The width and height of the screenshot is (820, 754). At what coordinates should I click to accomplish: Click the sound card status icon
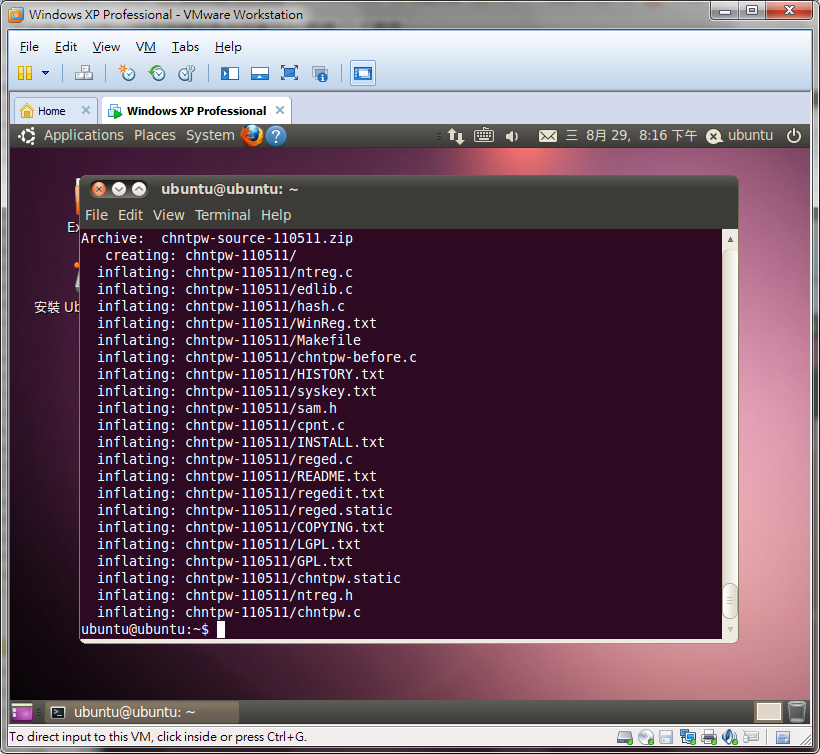730,737
